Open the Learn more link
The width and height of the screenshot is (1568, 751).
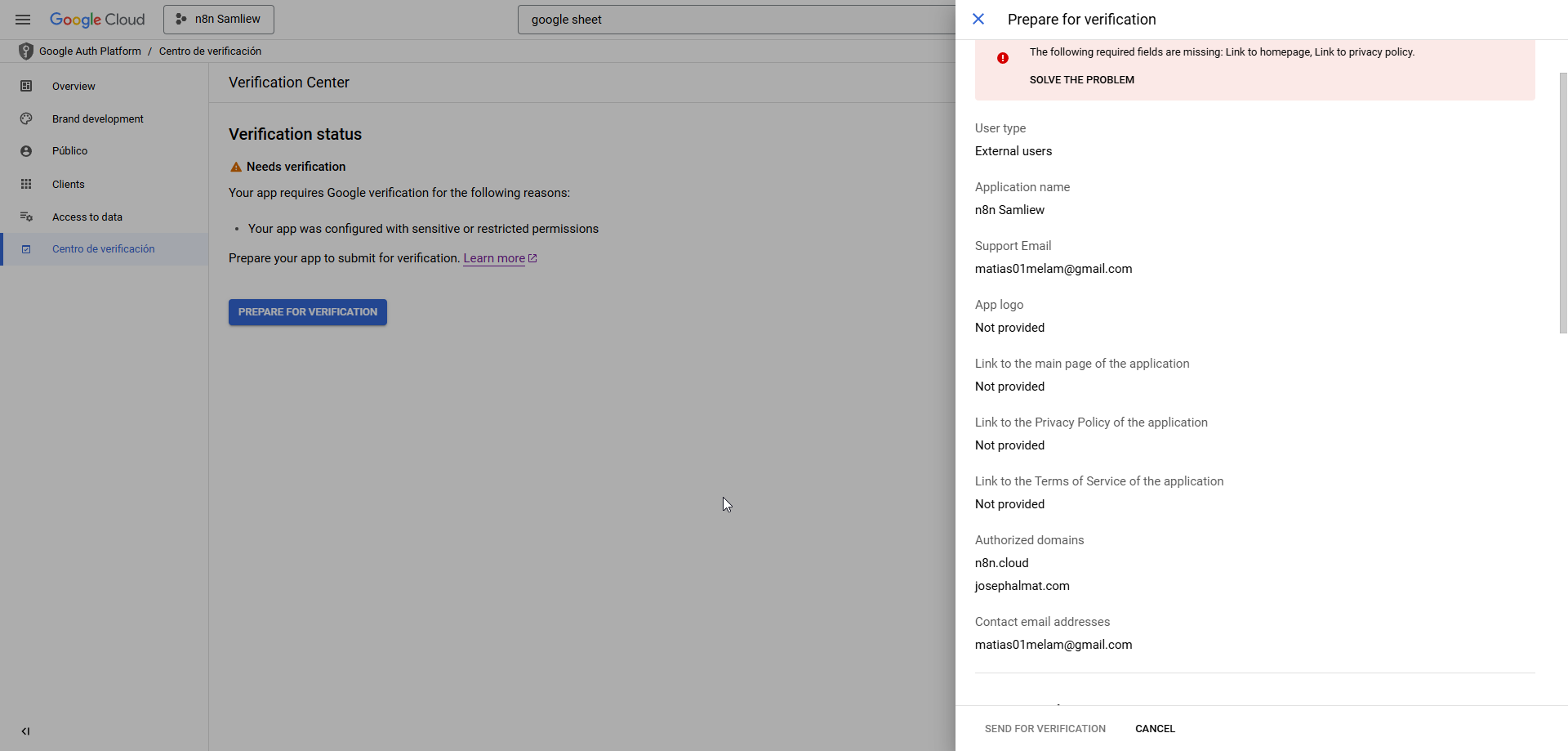[x=494, y=258]
